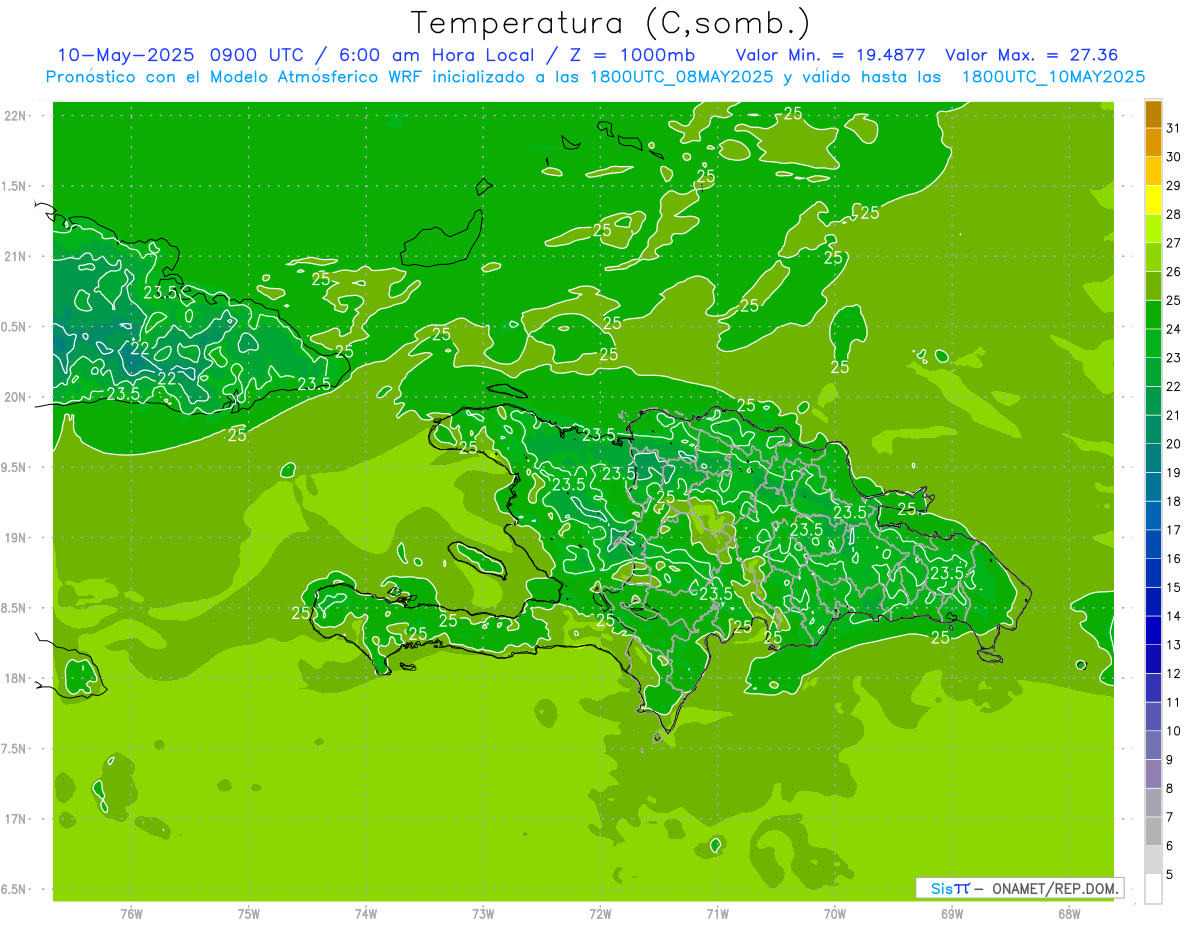Click the 71W longitude axis label
The width and height of the screenshot is (1200, 927).
point(717,914)
